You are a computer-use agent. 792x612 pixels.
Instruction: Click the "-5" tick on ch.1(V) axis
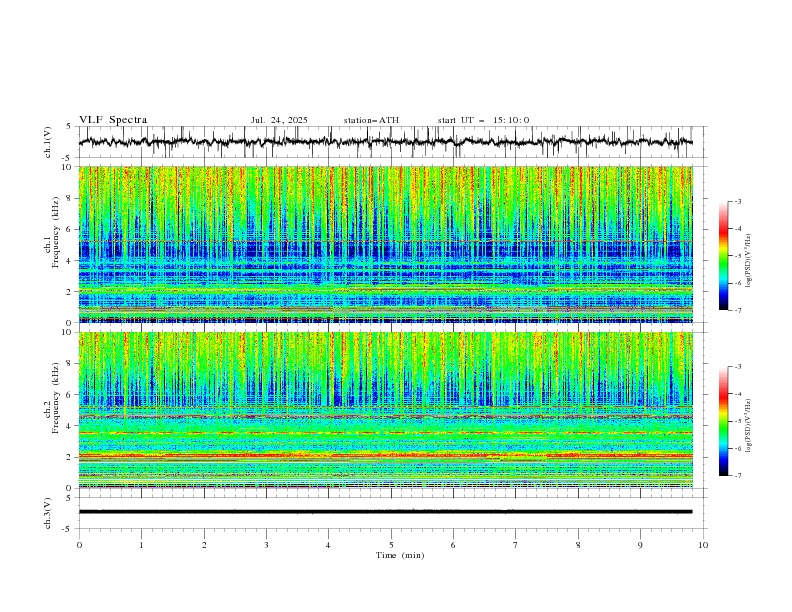tap(67, 158)
